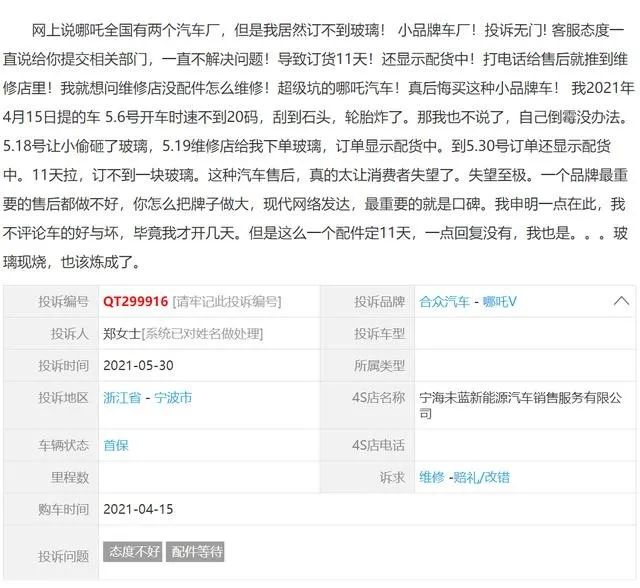Viewport: 640px width, 588px height.
Task: Select the note 系统已对姓名做处理
Action: (x=202, y=334)
